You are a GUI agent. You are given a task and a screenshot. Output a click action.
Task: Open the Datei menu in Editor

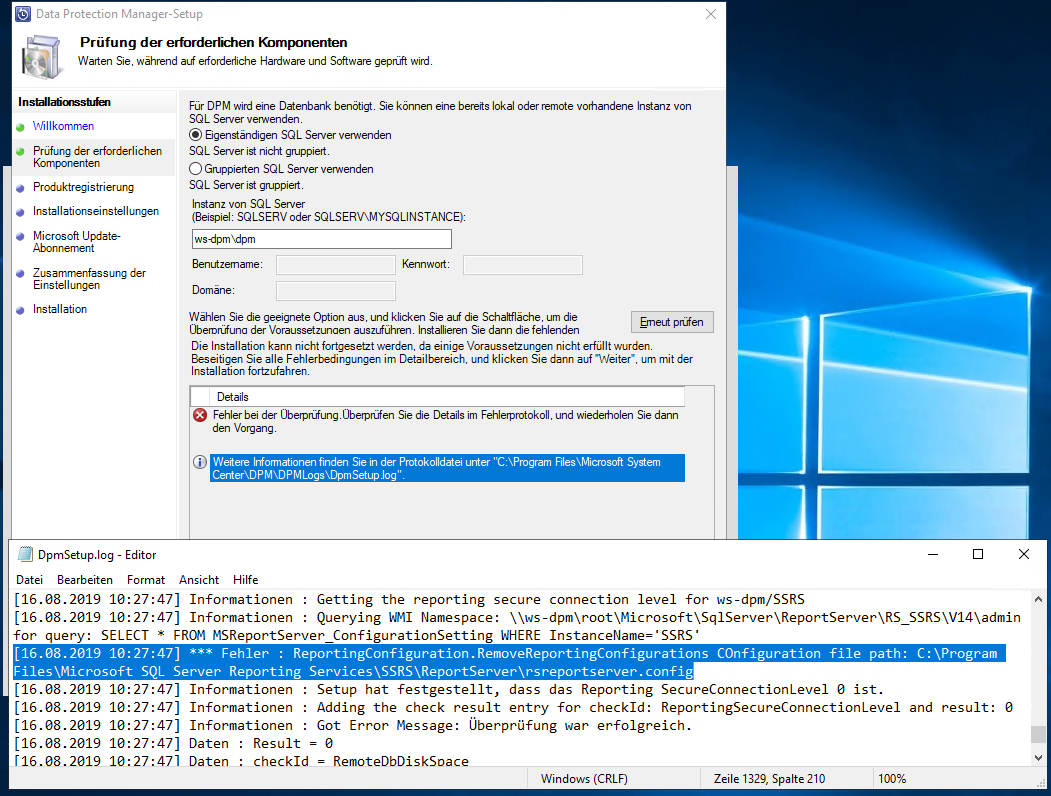(x=29, y=580)
